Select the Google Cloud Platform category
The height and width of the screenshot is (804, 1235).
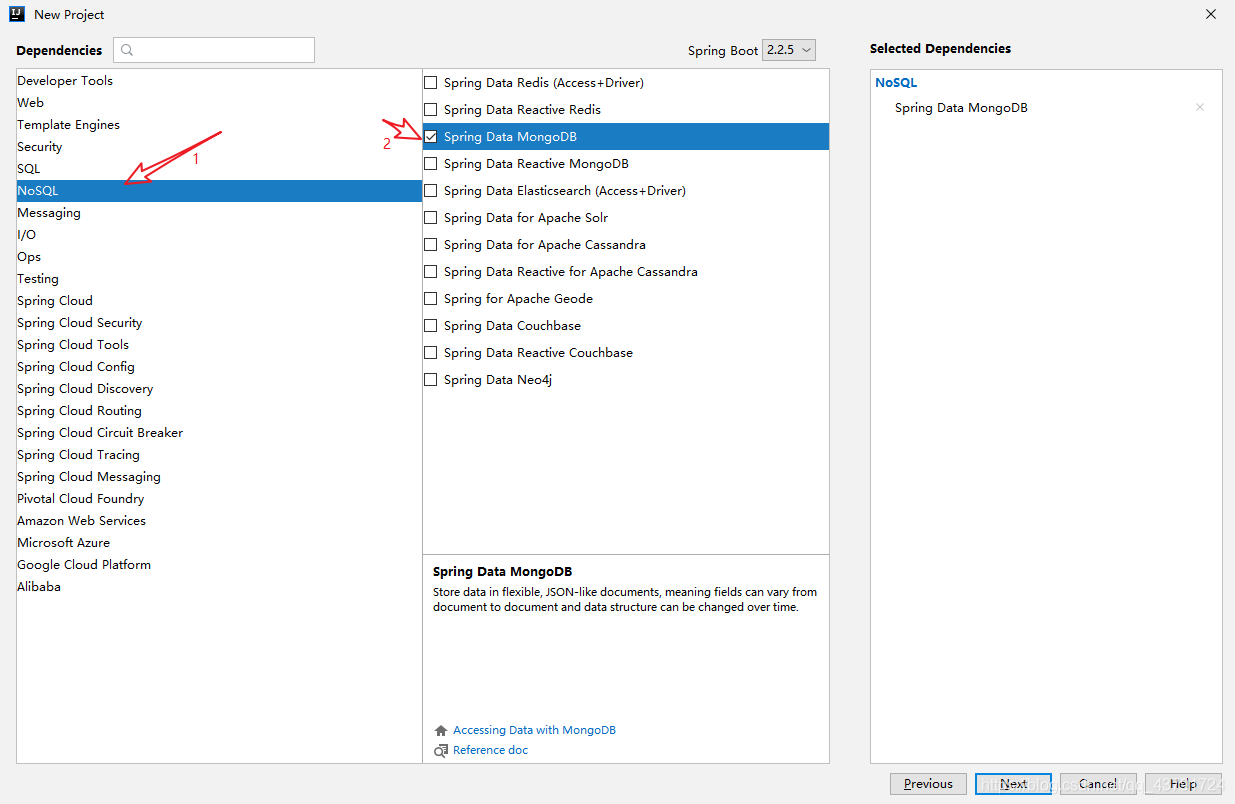tap(219, 565)
